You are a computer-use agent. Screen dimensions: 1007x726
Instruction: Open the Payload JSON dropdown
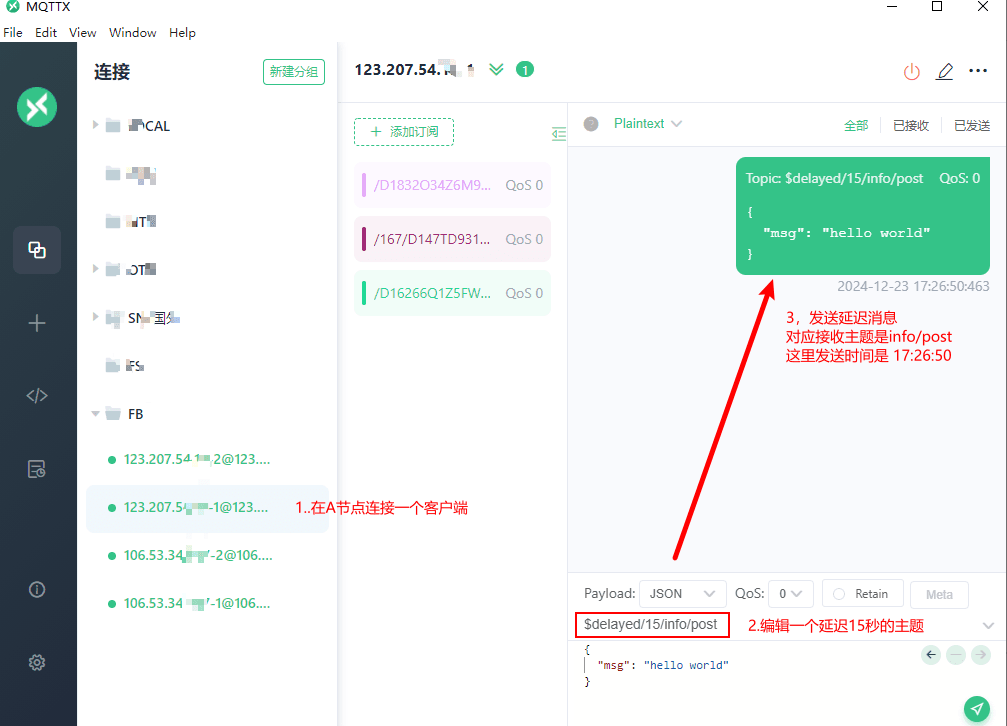[x=683, y=594]
